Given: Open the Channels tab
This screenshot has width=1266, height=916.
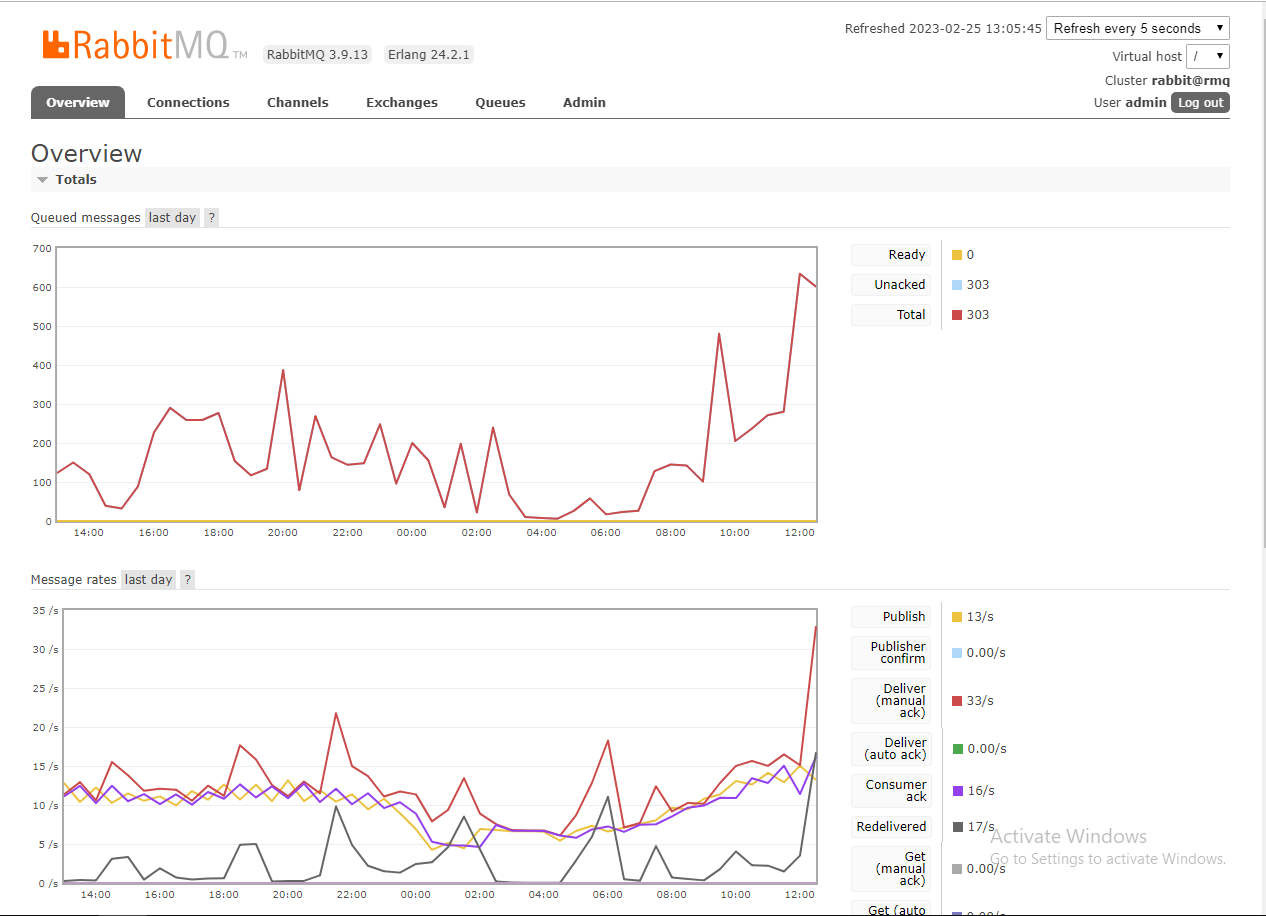Looking at the screenshot, I should [x=297, y=103].
